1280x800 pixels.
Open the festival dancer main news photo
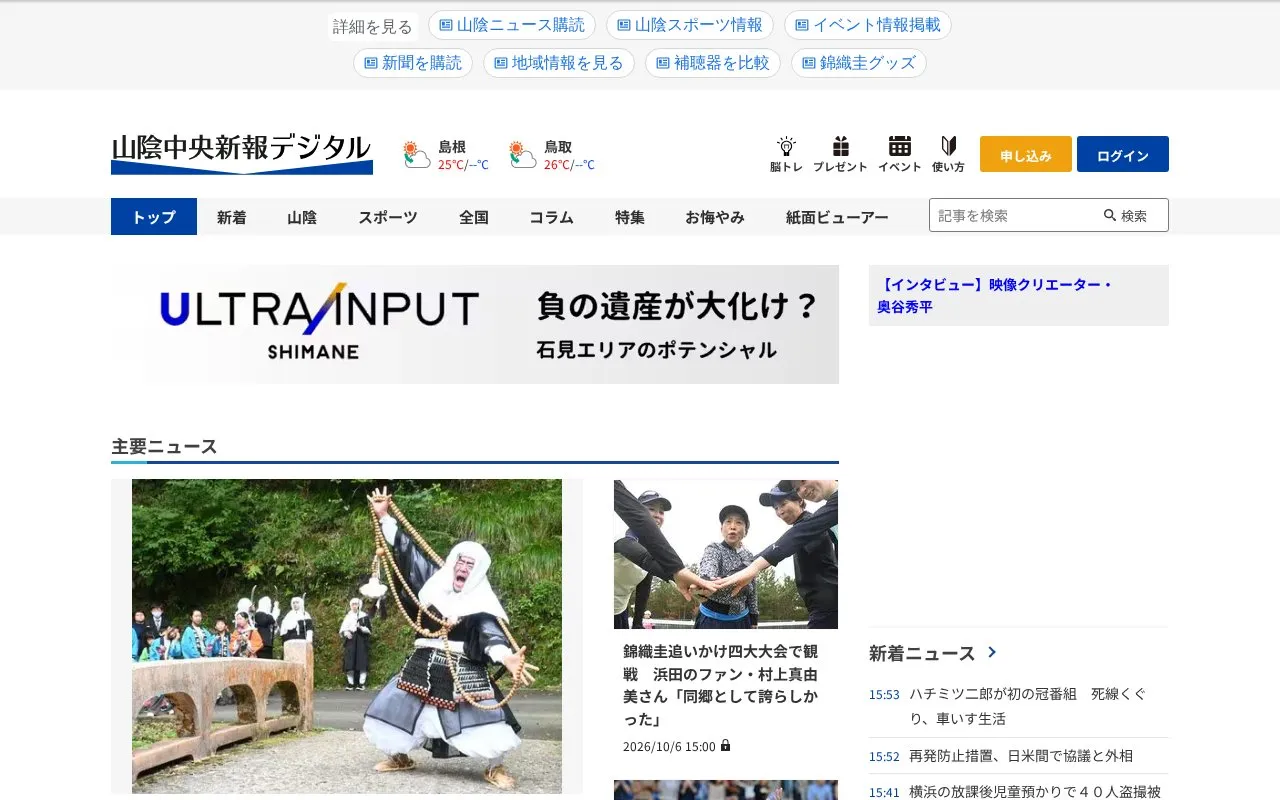tap(347, 636)
